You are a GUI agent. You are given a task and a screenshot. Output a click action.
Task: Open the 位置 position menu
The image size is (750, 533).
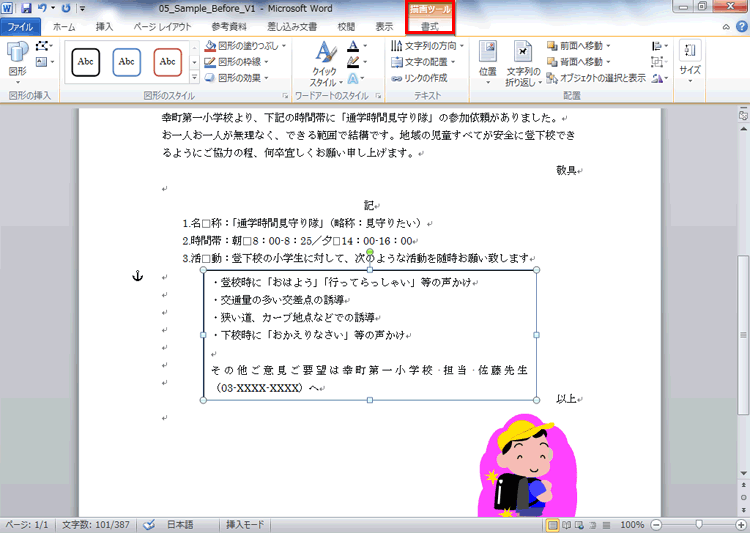(x=487, y=63)
